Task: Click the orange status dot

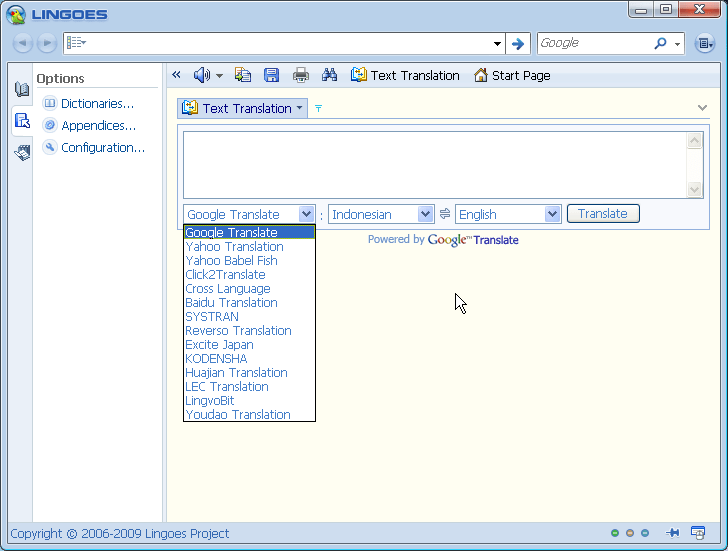Action: point(630,533)
